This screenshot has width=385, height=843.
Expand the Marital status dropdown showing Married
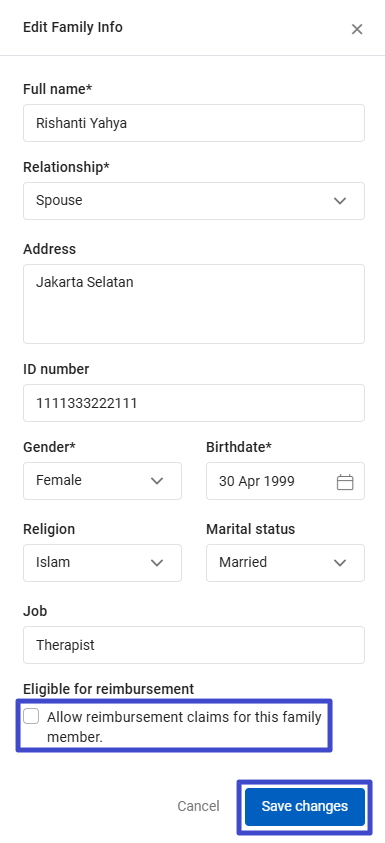[285, 563]
